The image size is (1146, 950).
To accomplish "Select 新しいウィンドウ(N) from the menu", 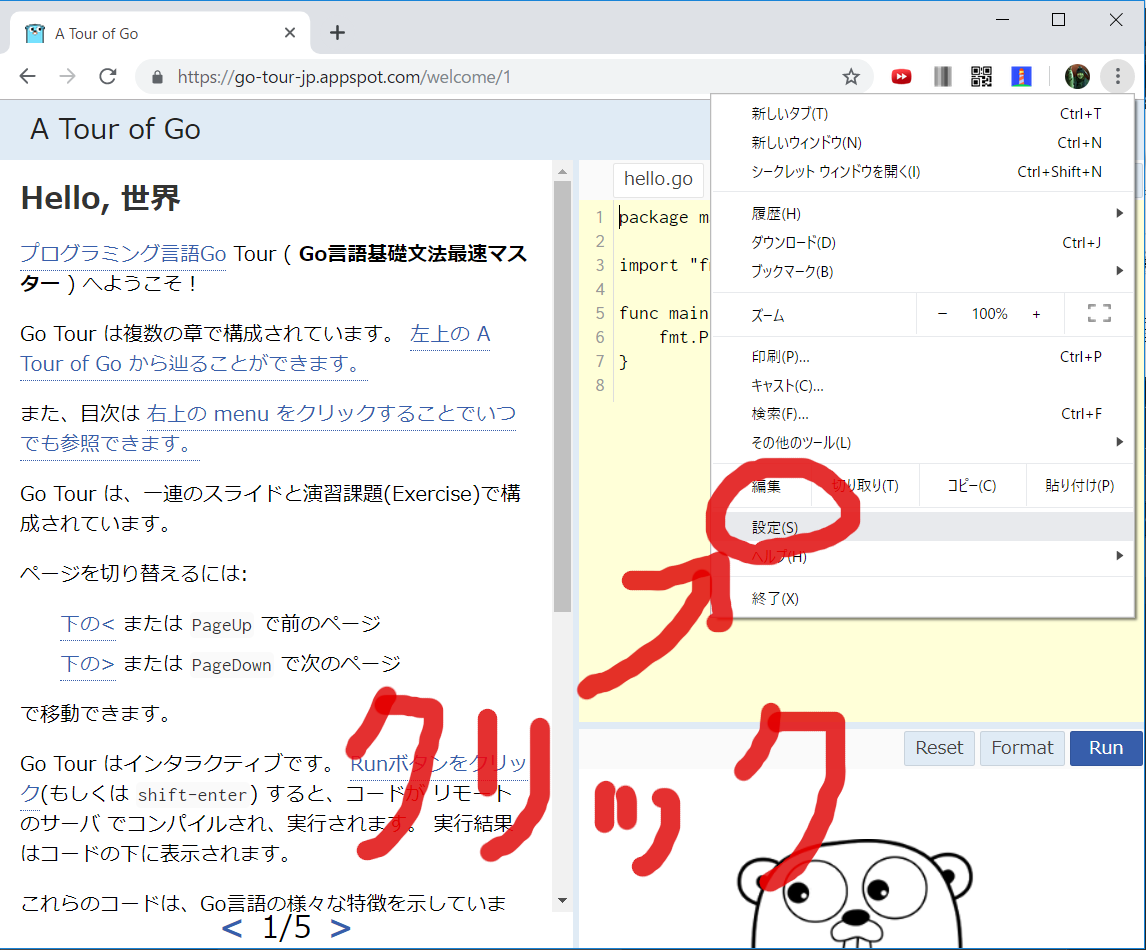I will click(x=923, y=142).
